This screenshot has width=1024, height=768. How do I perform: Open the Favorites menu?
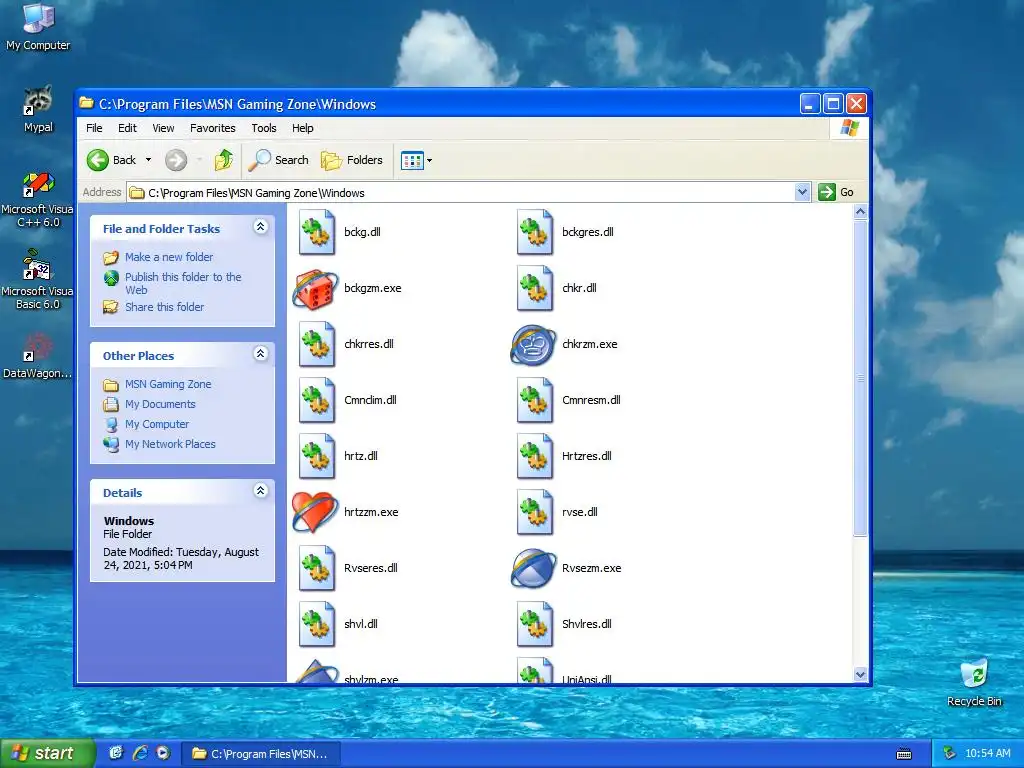212,128
